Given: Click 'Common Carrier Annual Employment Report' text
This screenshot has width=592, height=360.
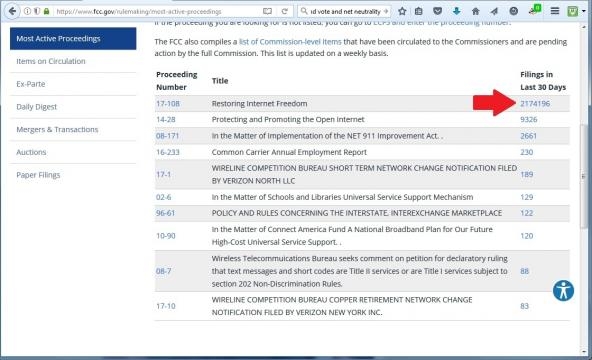Looking at the screenshot, I should click(289, 152).
